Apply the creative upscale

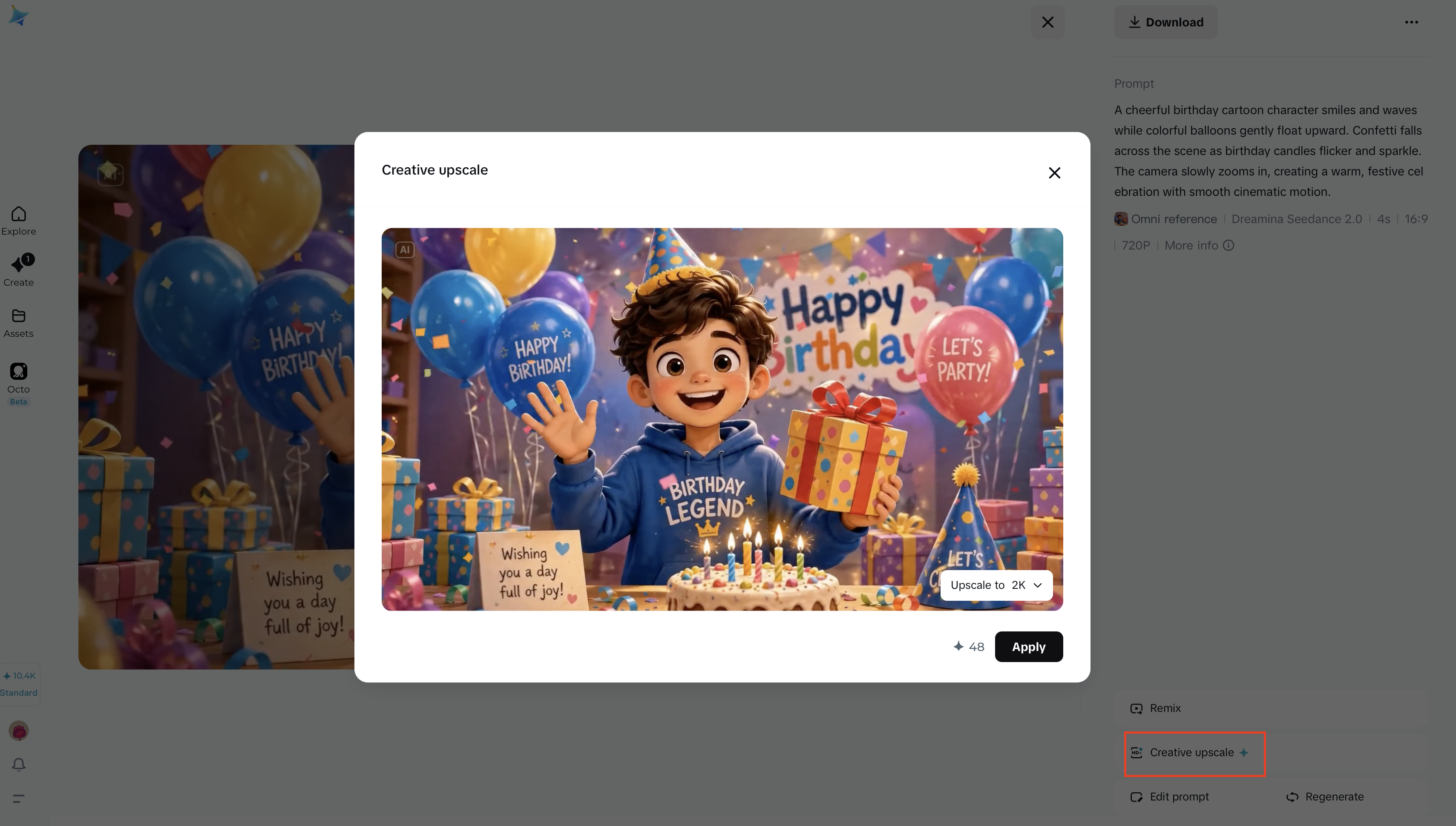click(x=1029, y=647)
